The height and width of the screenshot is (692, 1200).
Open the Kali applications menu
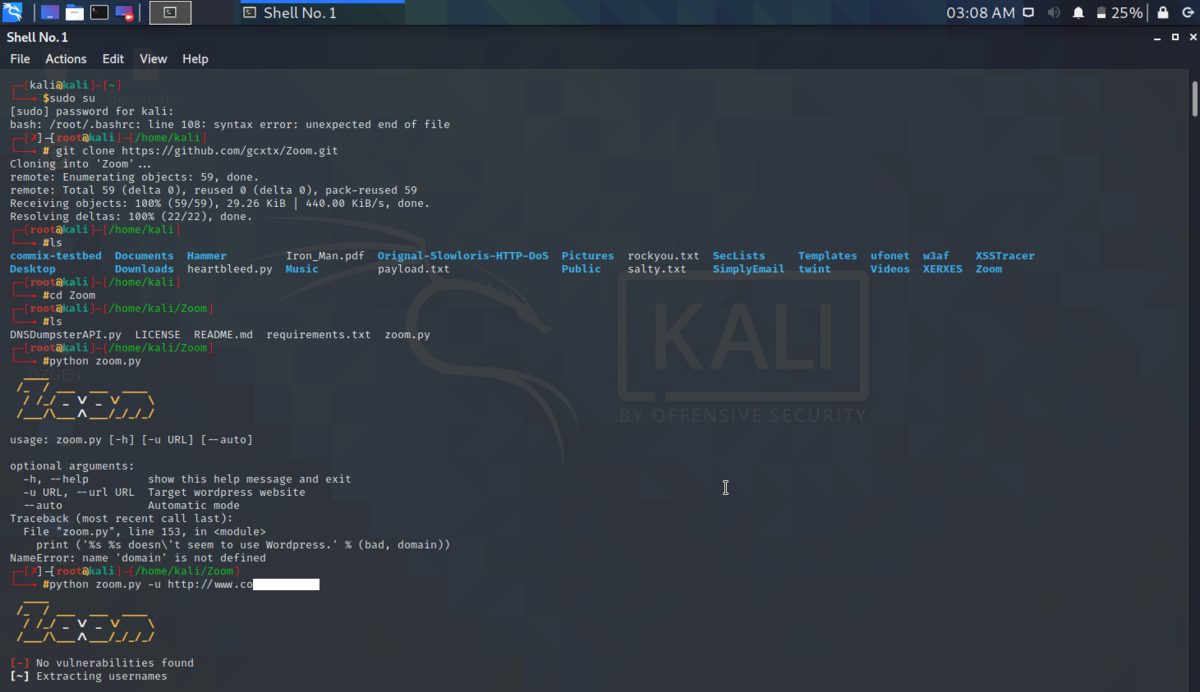coord(13,13)
